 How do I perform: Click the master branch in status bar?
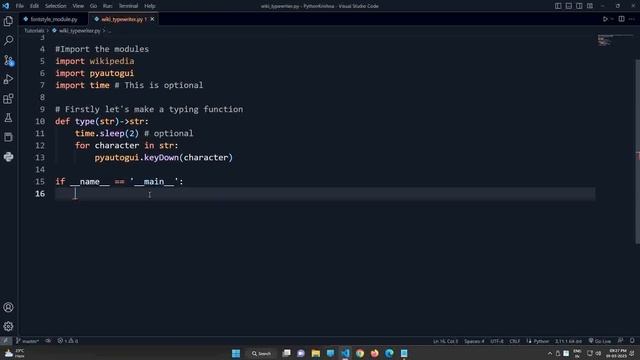[27, 341]
